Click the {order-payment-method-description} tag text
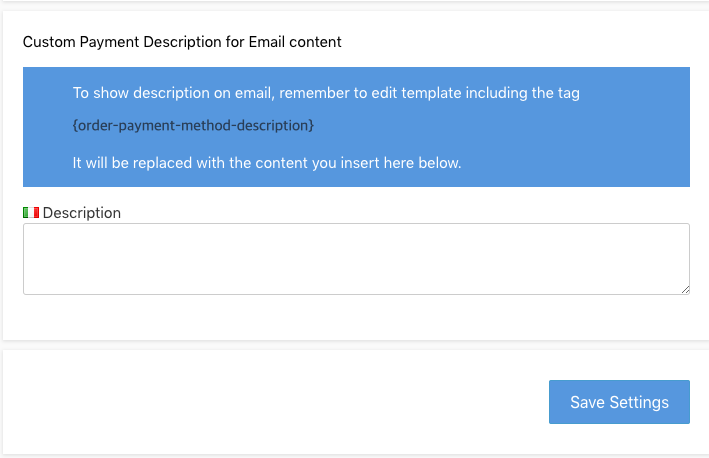Image resolution: width=709 pixels, height=458 pixels. click(x=193, y=125)
